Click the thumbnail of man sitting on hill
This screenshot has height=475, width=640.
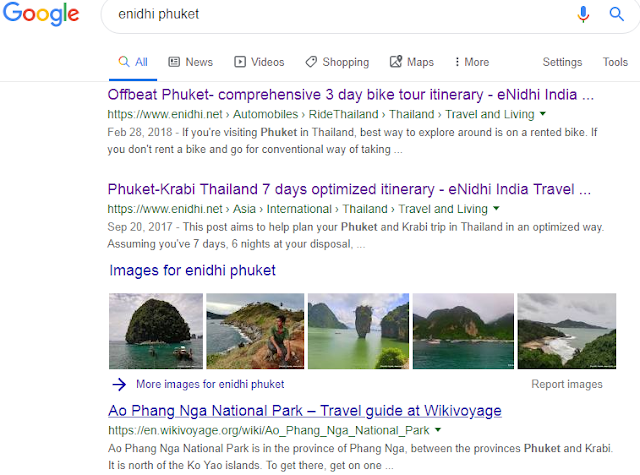pos(255,331)
